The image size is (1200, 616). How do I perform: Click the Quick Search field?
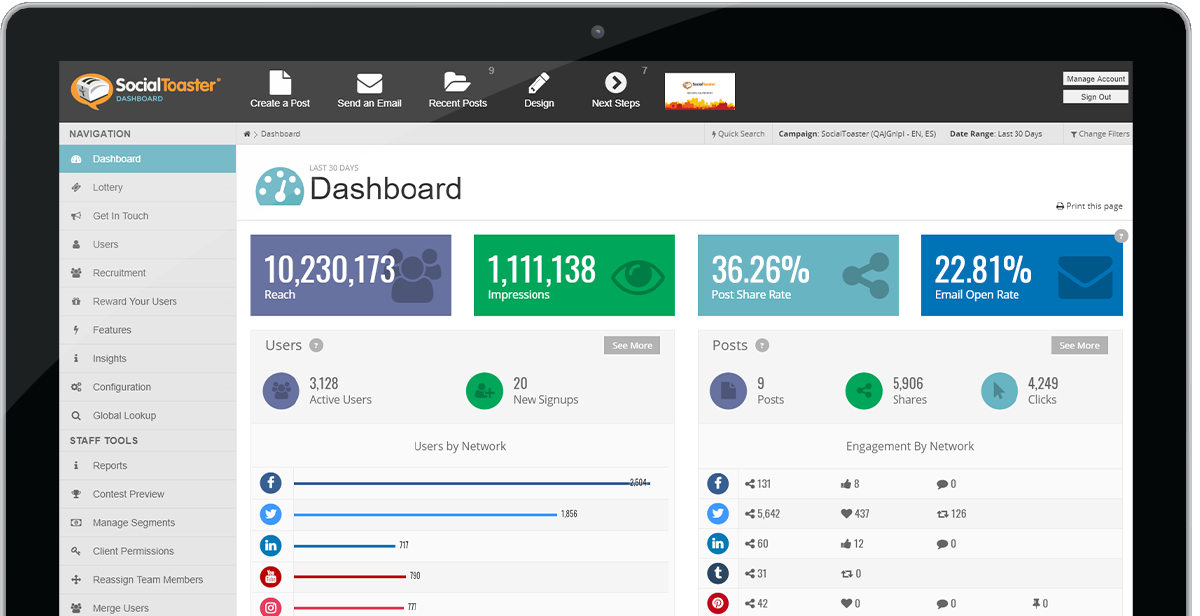coord(738,134)
